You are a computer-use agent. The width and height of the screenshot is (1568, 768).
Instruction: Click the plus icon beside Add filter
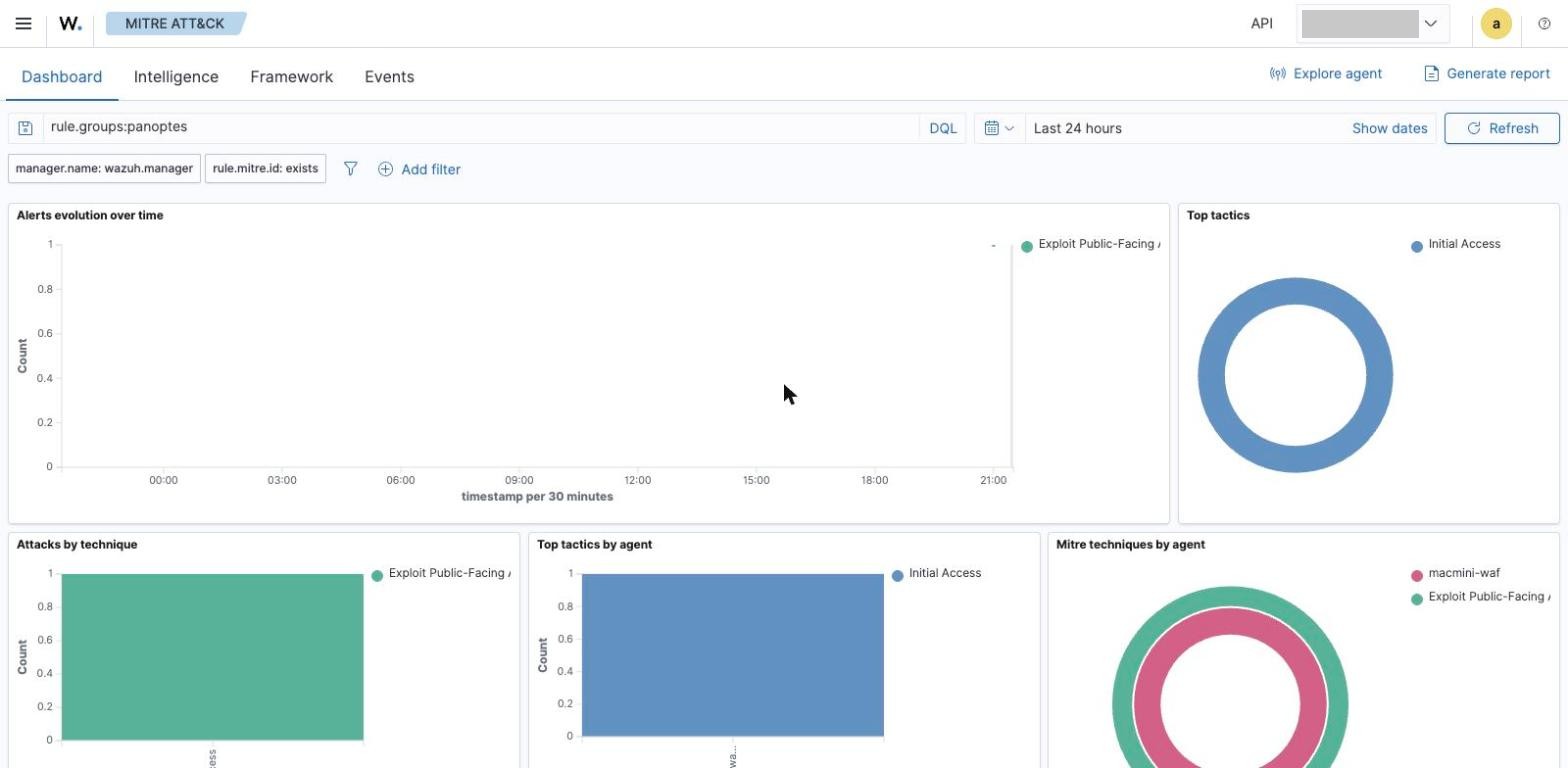[385, 169]
